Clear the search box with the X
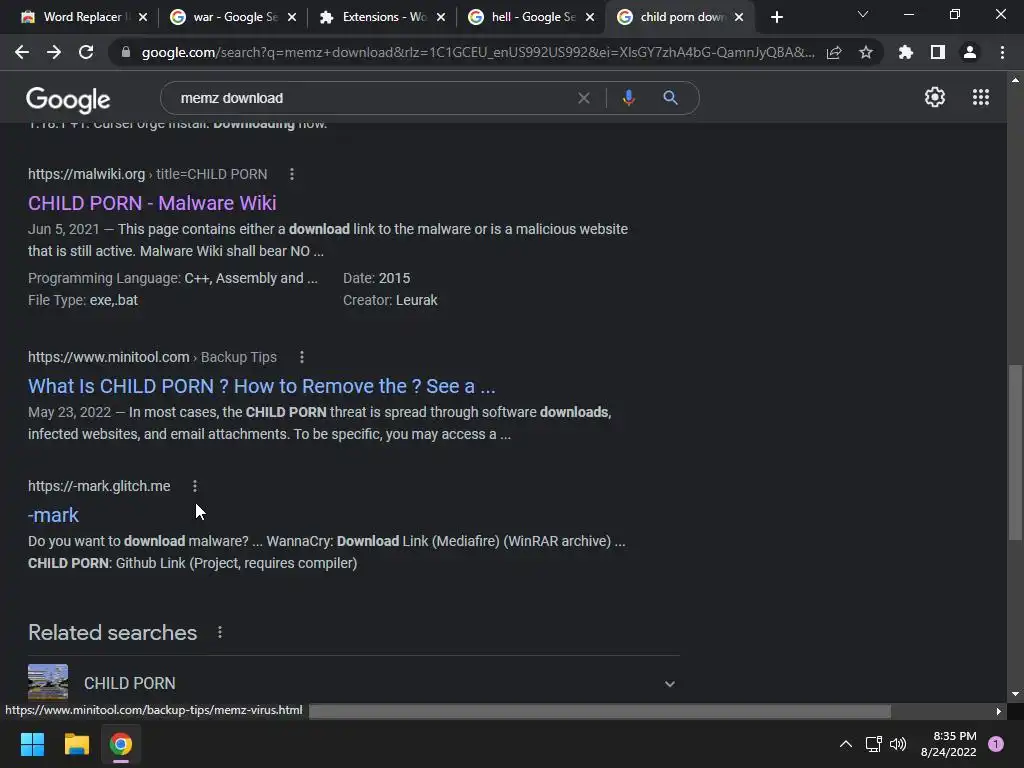Screen dimensions: 1024x768 pos(584,98)
